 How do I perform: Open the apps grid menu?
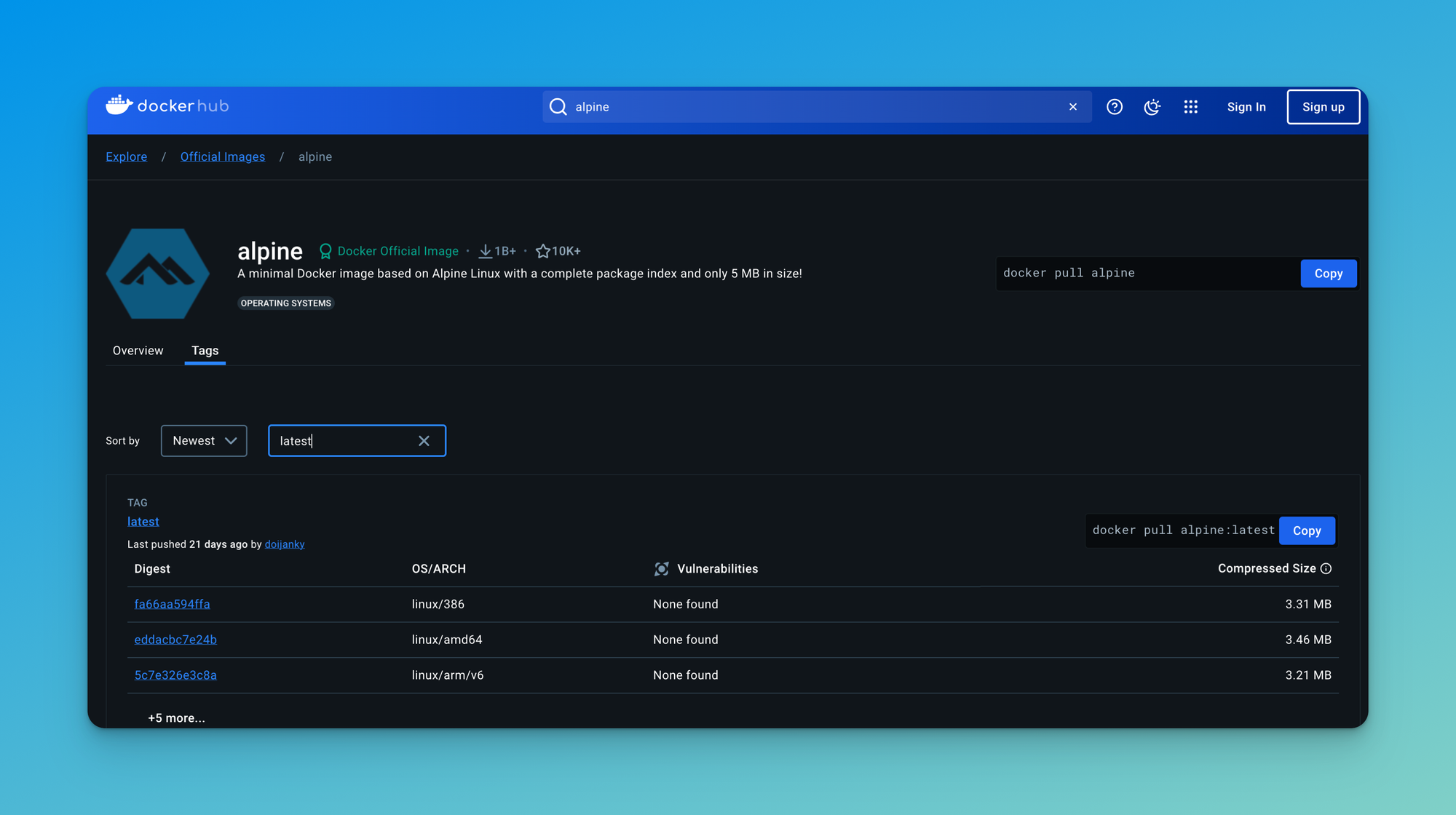1190,107
